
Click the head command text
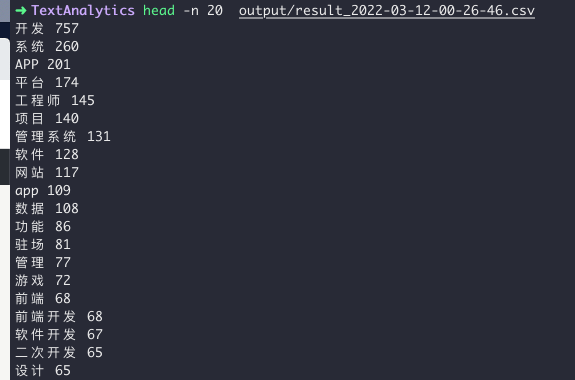[x=159, y=10]
